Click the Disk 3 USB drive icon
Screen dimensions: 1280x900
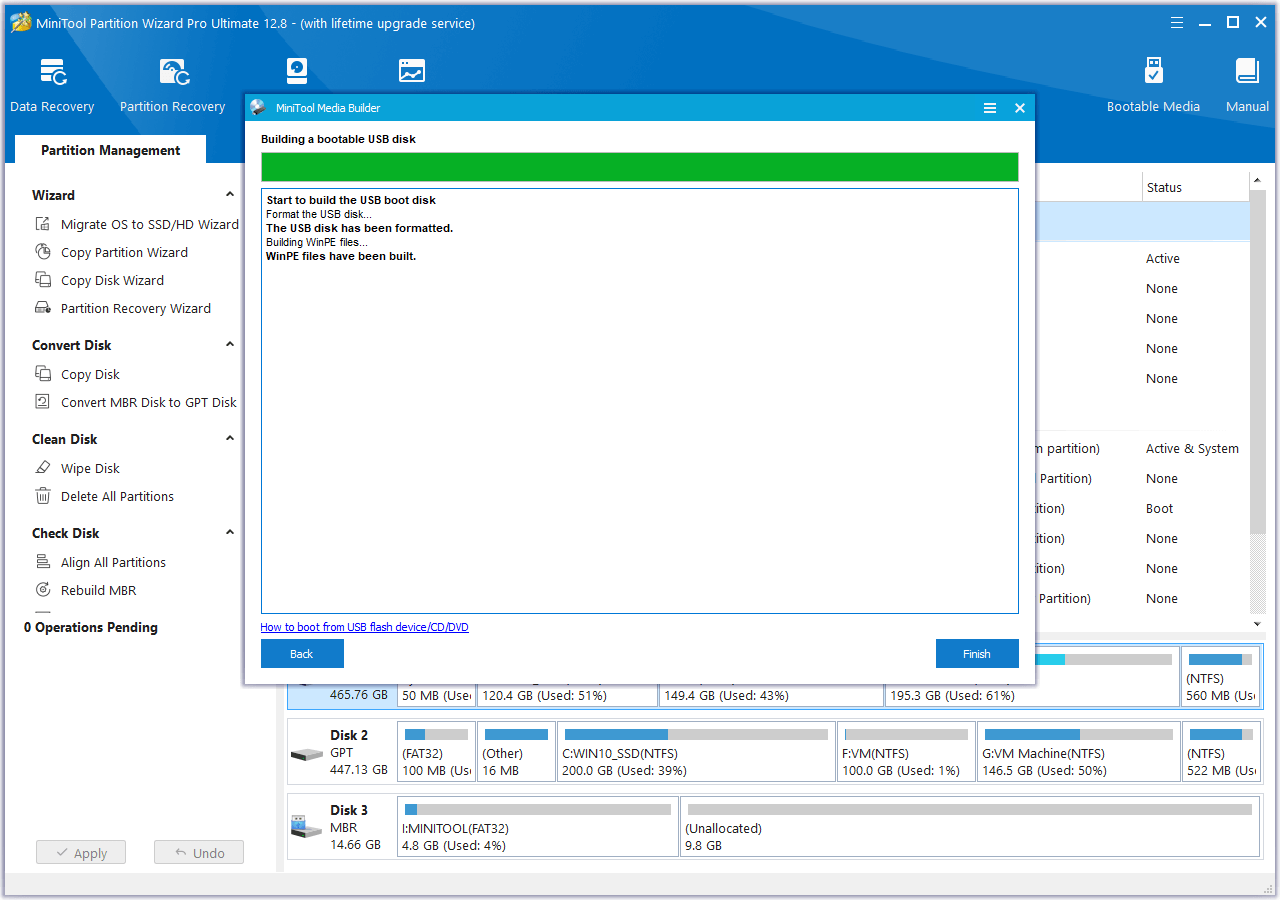coord(307,827)
